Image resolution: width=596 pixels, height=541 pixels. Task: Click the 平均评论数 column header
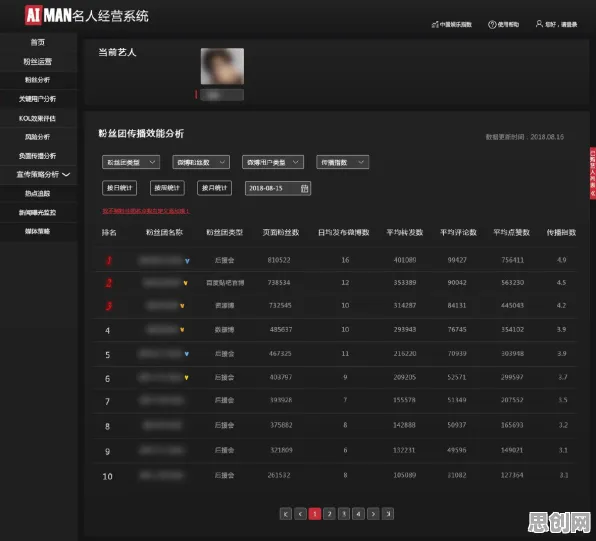458,232
